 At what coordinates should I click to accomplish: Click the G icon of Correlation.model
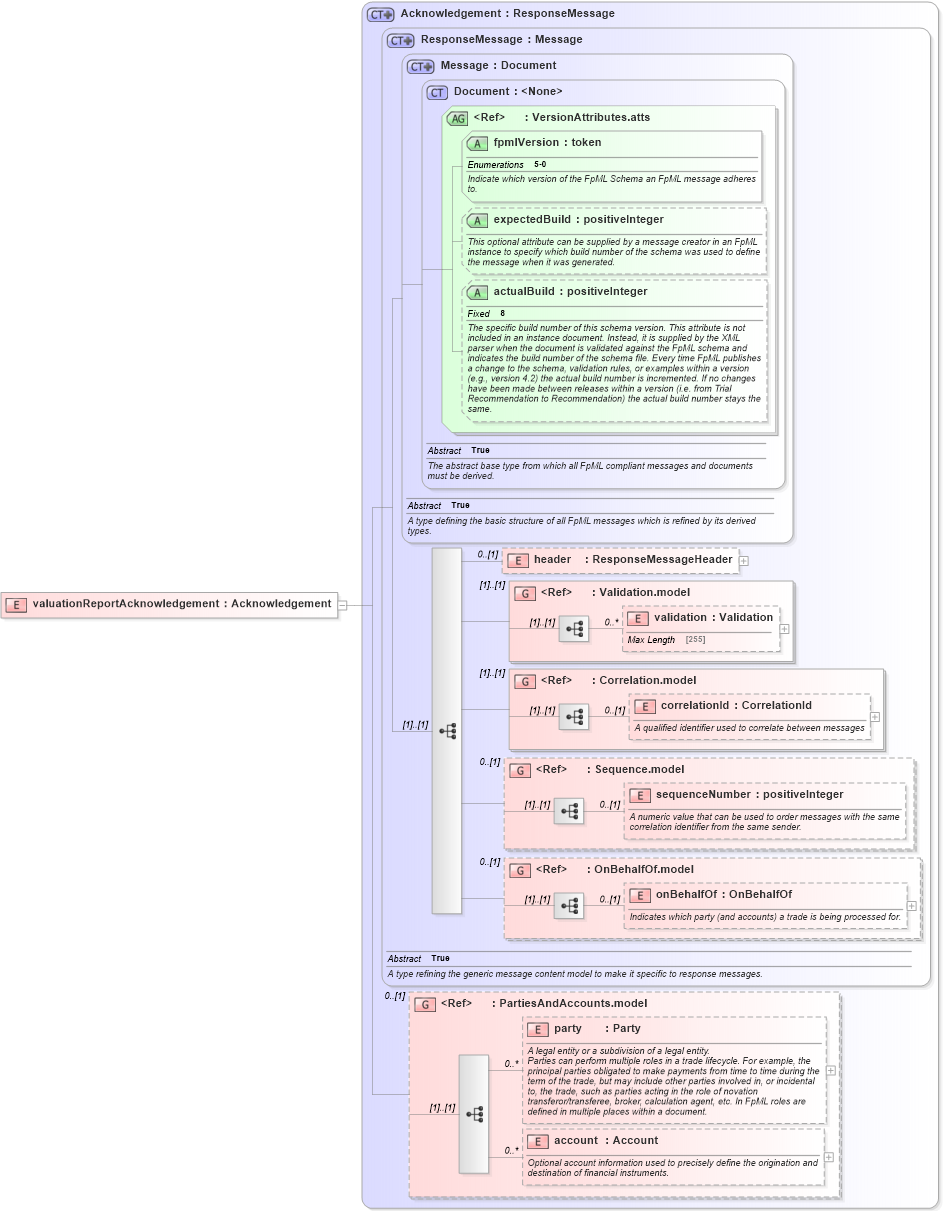(525, 681)
